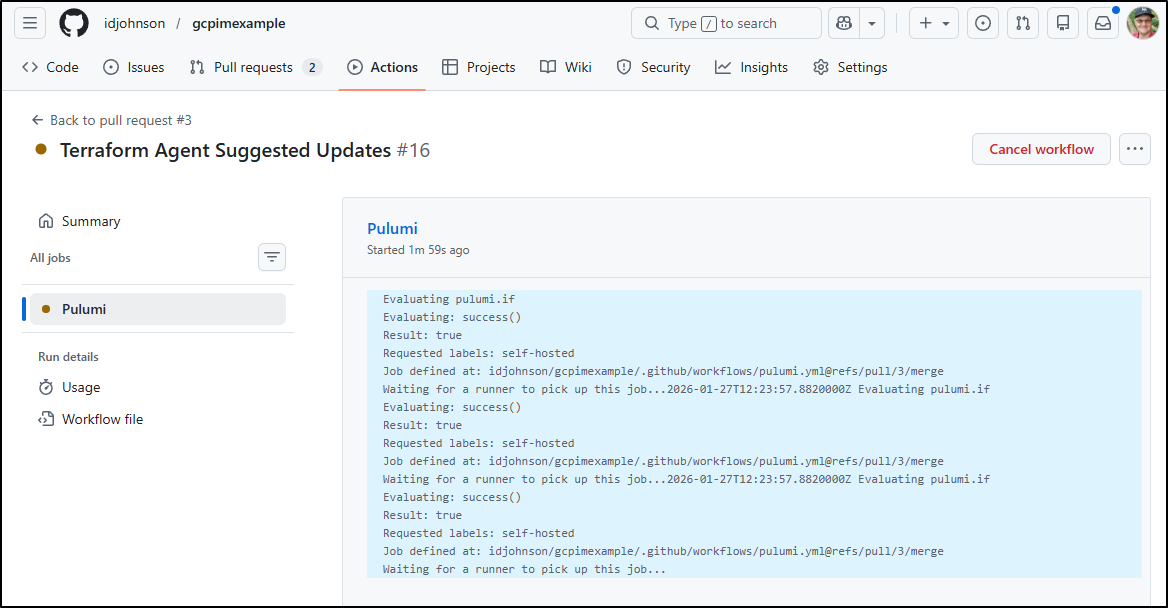
Task: Open the issues icon in header
Action: click(x=983, y=23)
